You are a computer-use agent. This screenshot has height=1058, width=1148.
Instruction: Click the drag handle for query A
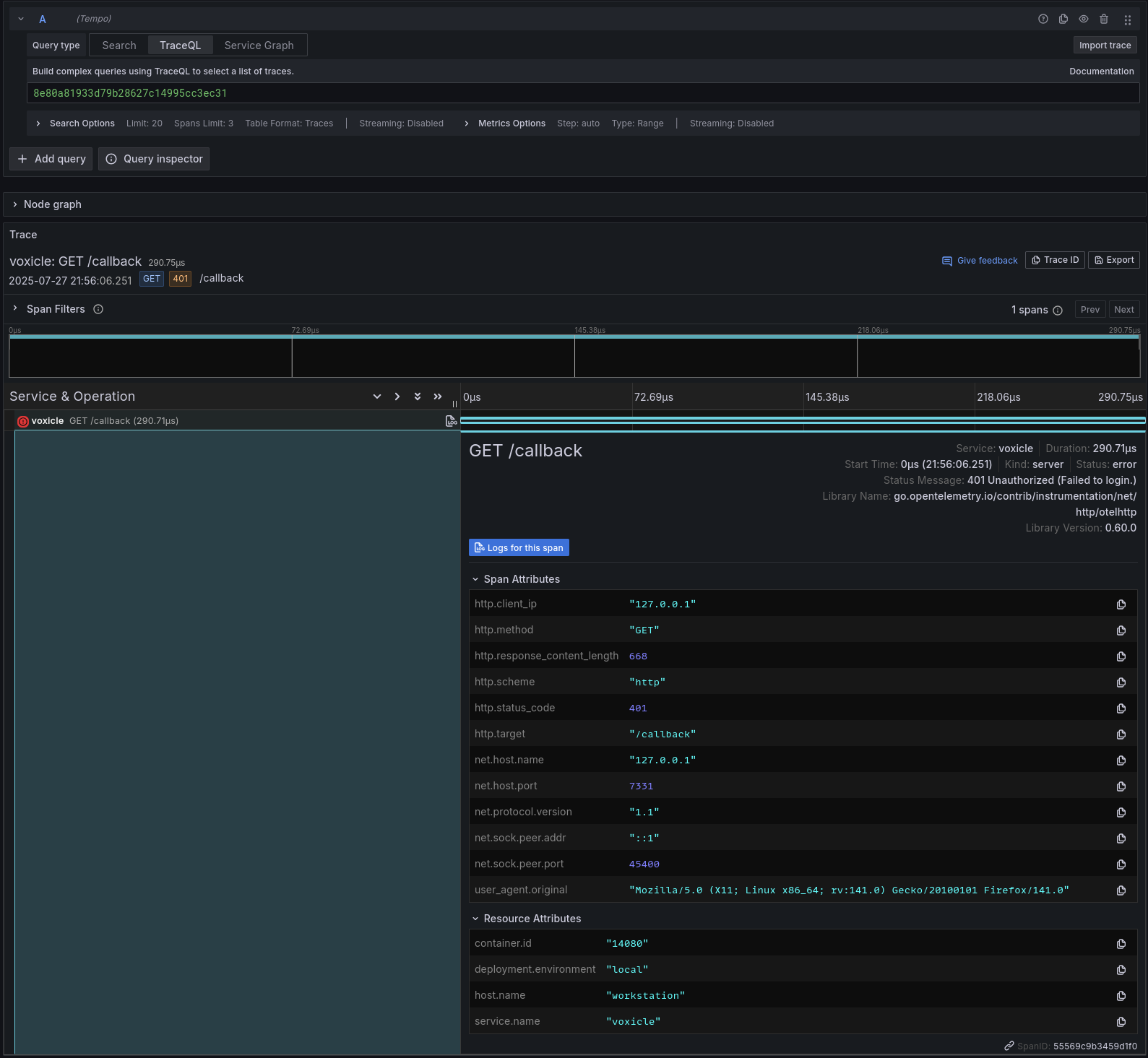click(x=1127, y=19)
